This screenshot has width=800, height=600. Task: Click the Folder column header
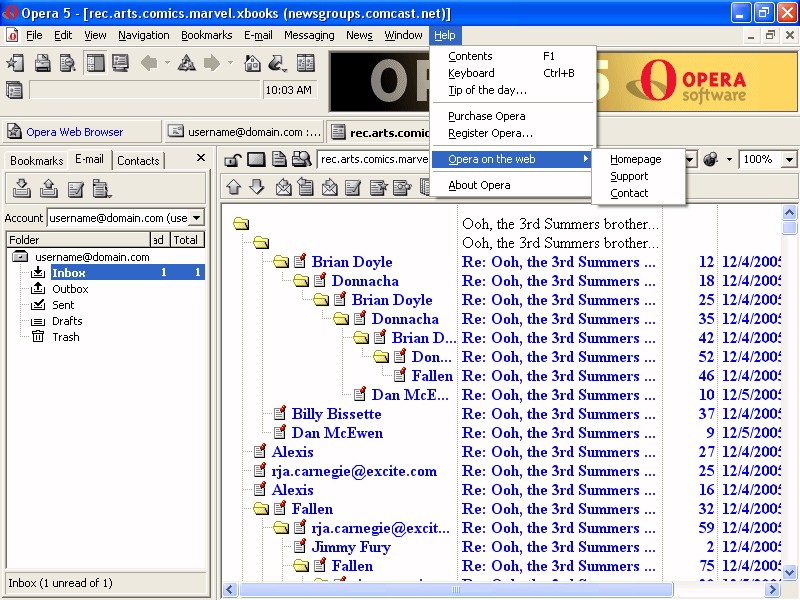pos(78,240)
